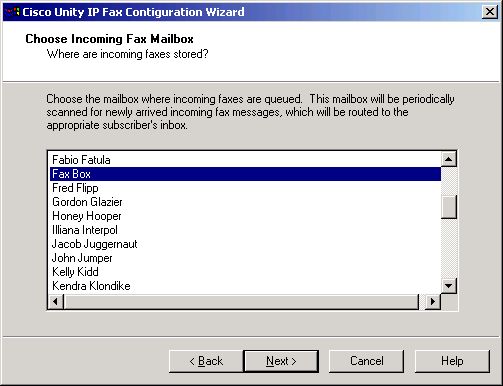Select the Fax Box mailbox entry
The image size is (503, 386).
tap(245, 174)
